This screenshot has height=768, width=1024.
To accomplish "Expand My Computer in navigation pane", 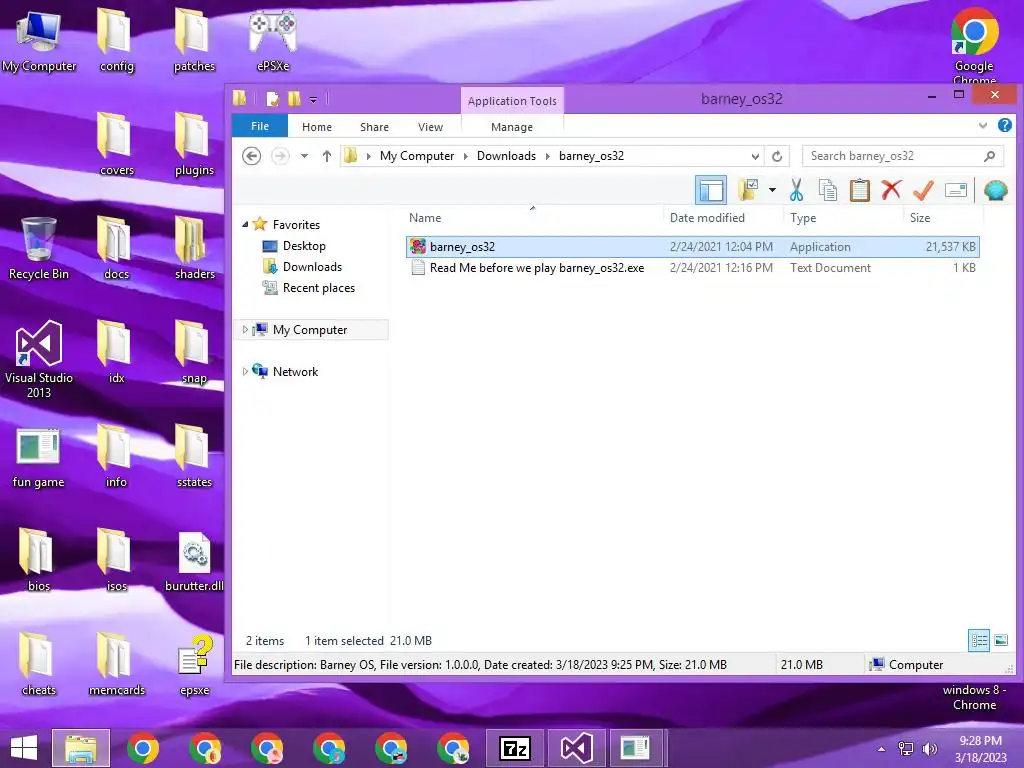I will point(245,330).
